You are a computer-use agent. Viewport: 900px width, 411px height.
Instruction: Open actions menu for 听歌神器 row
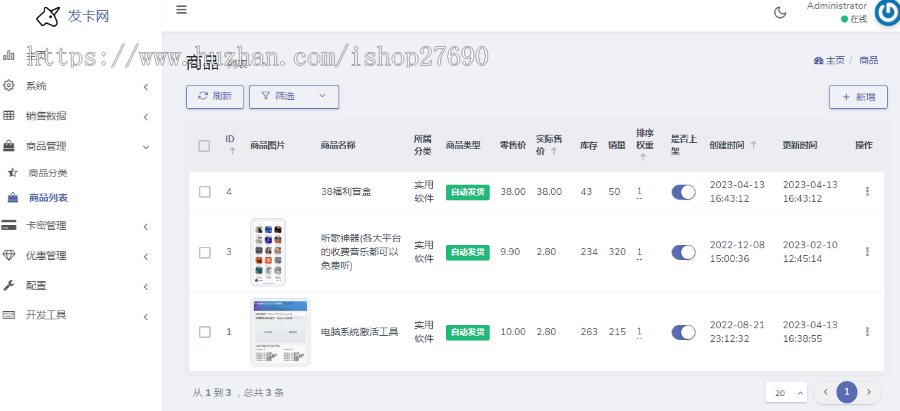(867, 251)
